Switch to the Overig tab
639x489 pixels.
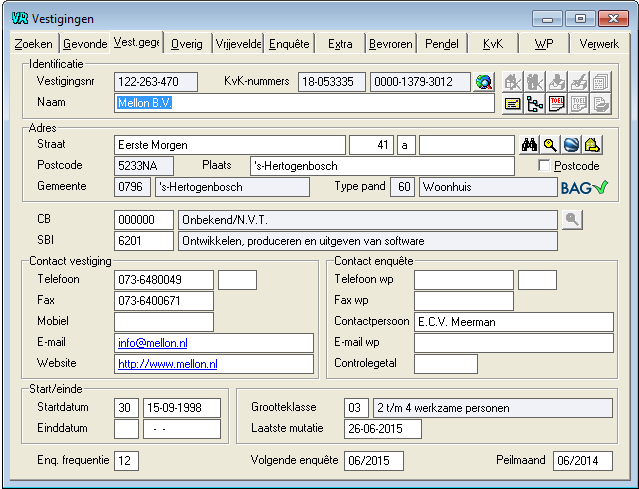point(187,44)
